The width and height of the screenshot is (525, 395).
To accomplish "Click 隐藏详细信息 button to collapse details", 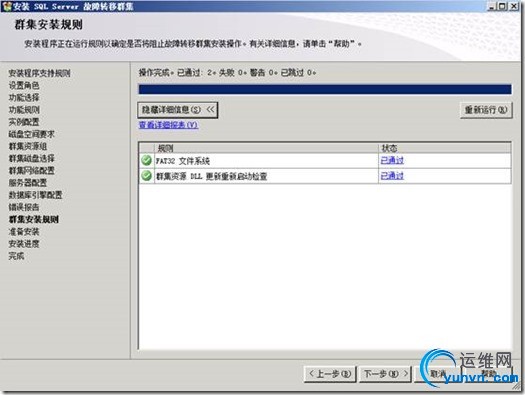I will pos(178,110).
